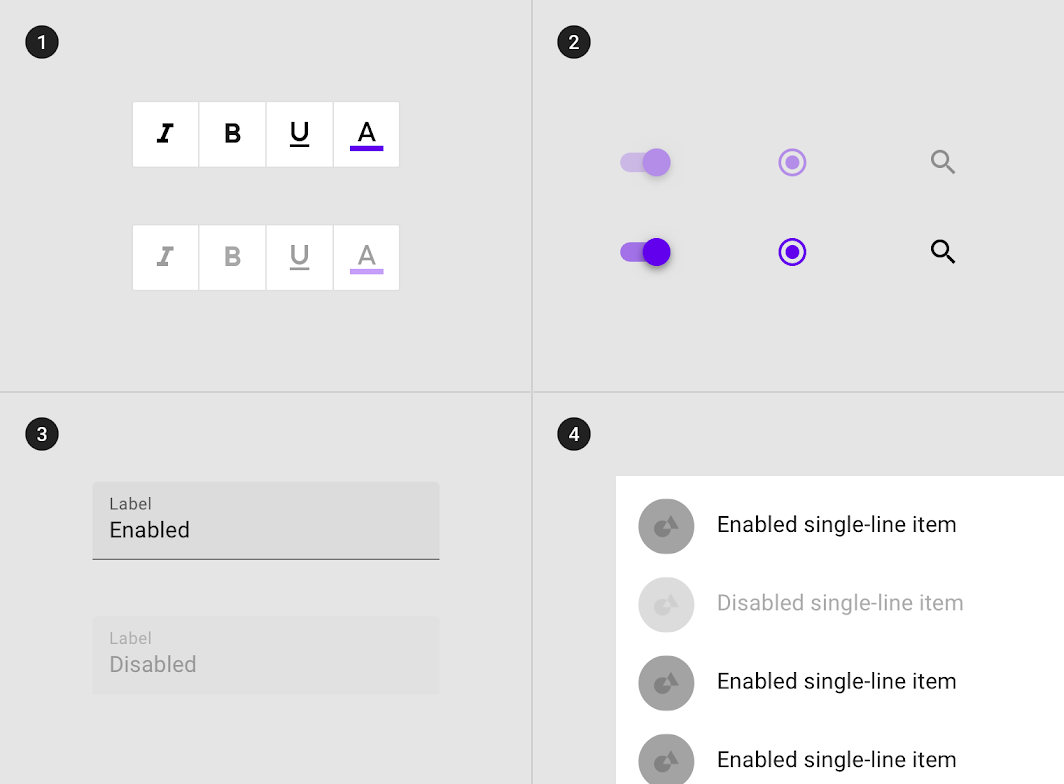
Task: Click the disabled Underline button
Action: pos(299,257)
